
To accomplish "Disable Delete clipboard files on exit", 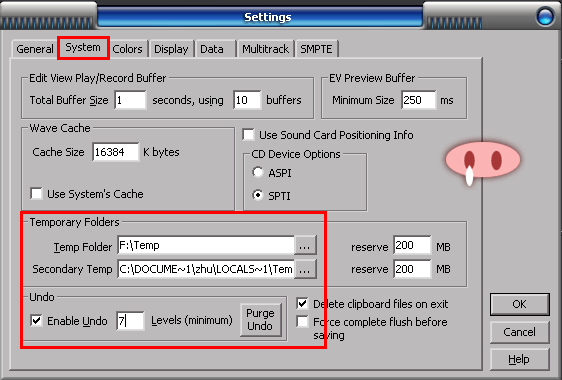I will pyautogui.click(x=303, y=304).
